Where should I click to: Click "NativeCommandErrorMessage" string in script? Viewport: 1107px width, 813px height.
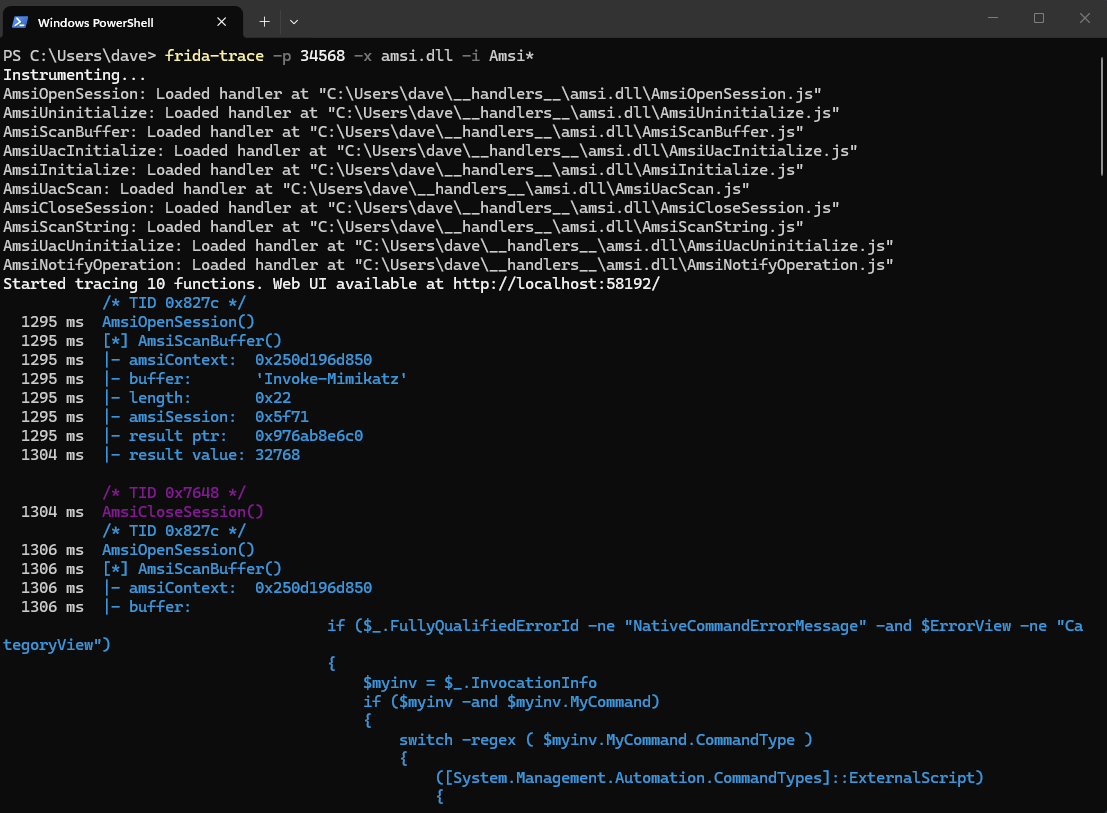[746, 626]
